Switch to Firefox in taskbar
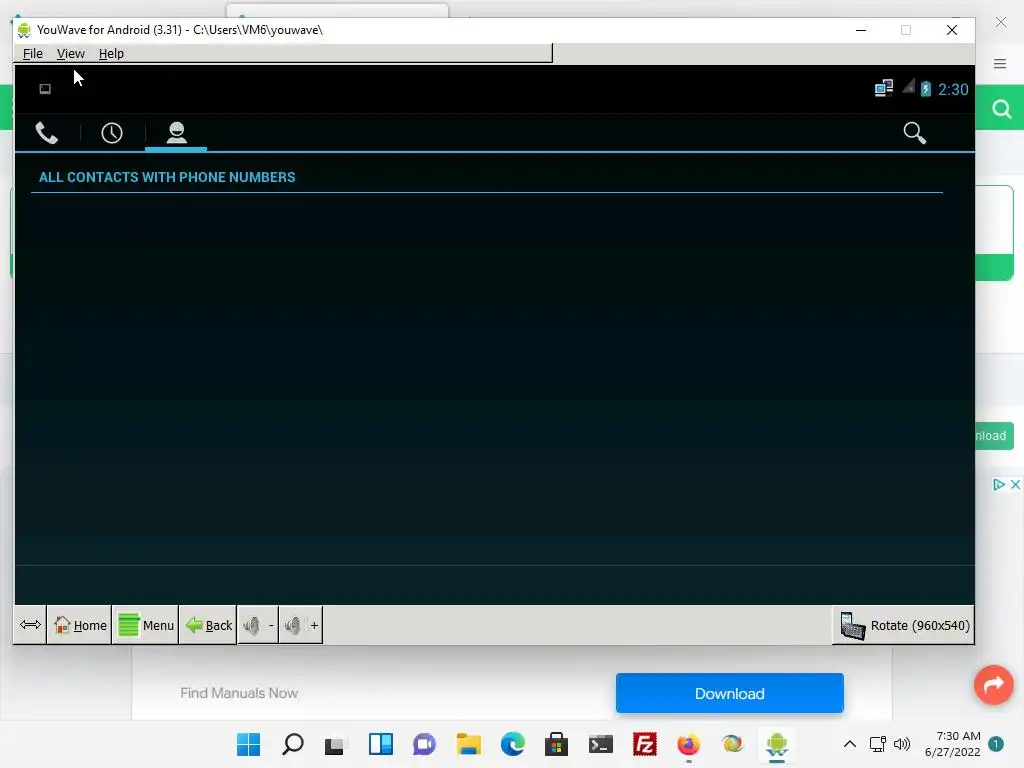 pyautogui.click(x=688, y=744)
